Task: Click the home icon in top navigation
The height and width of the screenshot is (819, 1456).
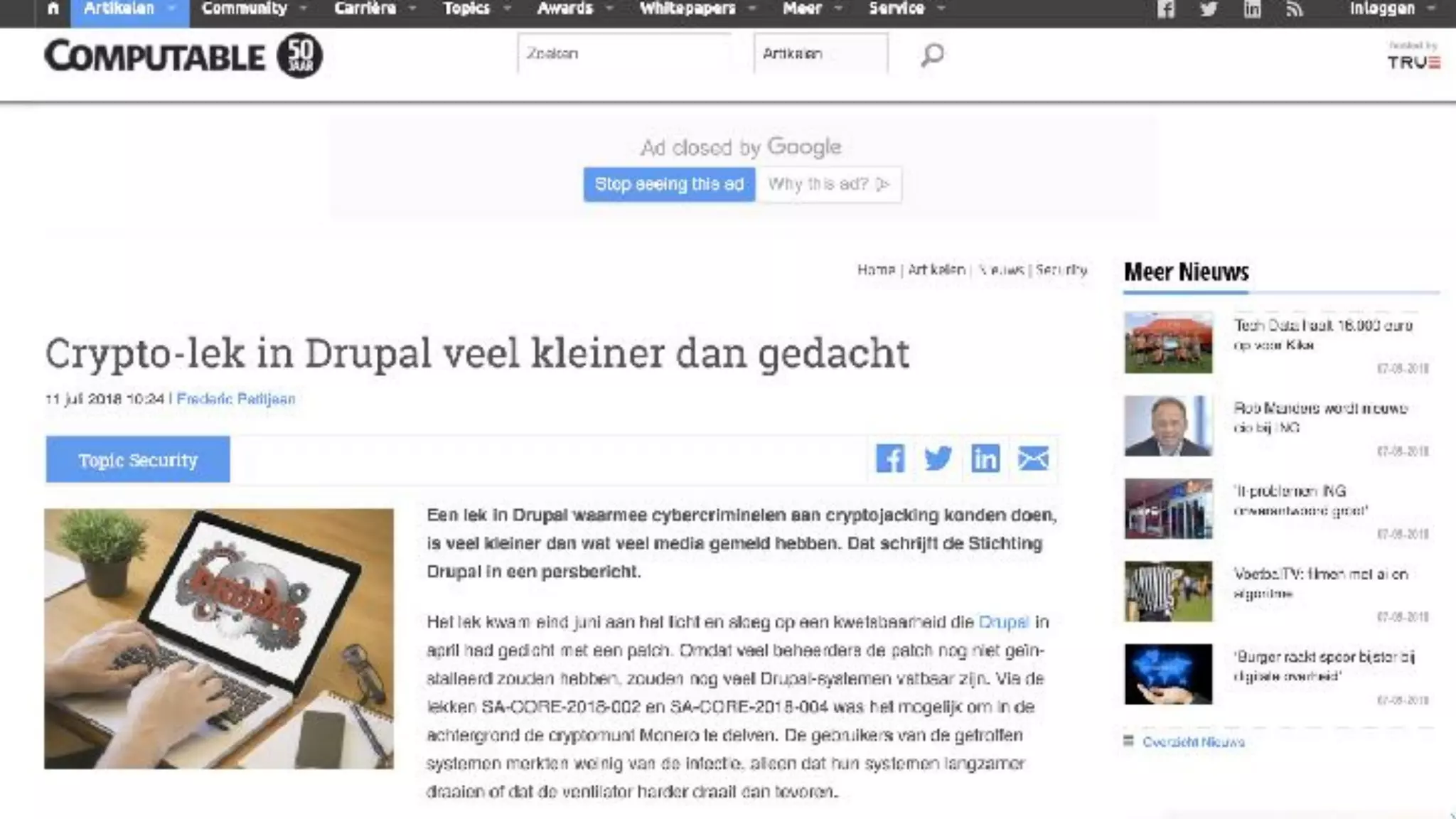Action: tap(53, 9)
